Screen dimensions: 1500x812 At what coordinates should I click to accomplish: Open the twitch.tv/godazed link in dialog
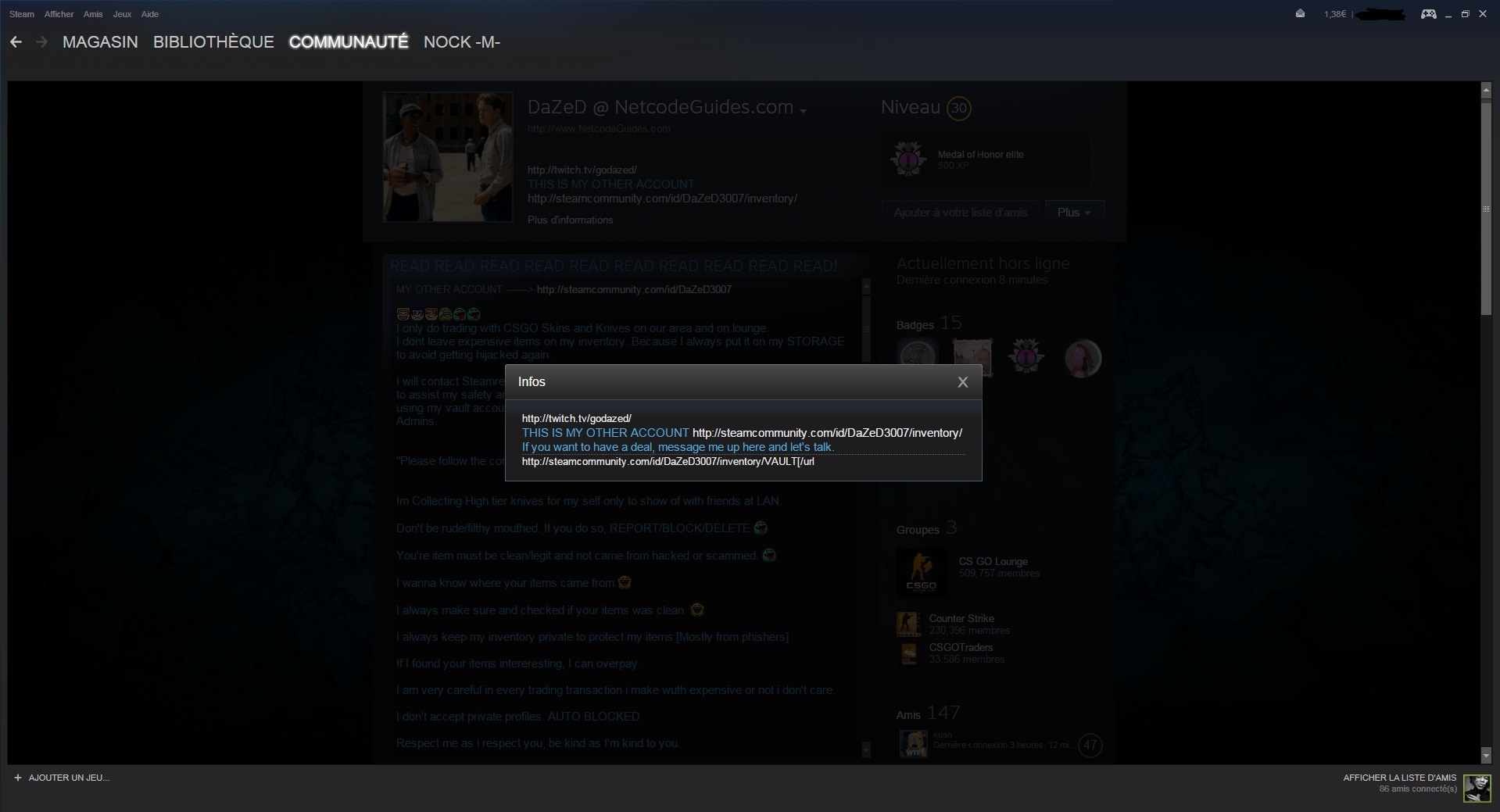tap(576, 418)
